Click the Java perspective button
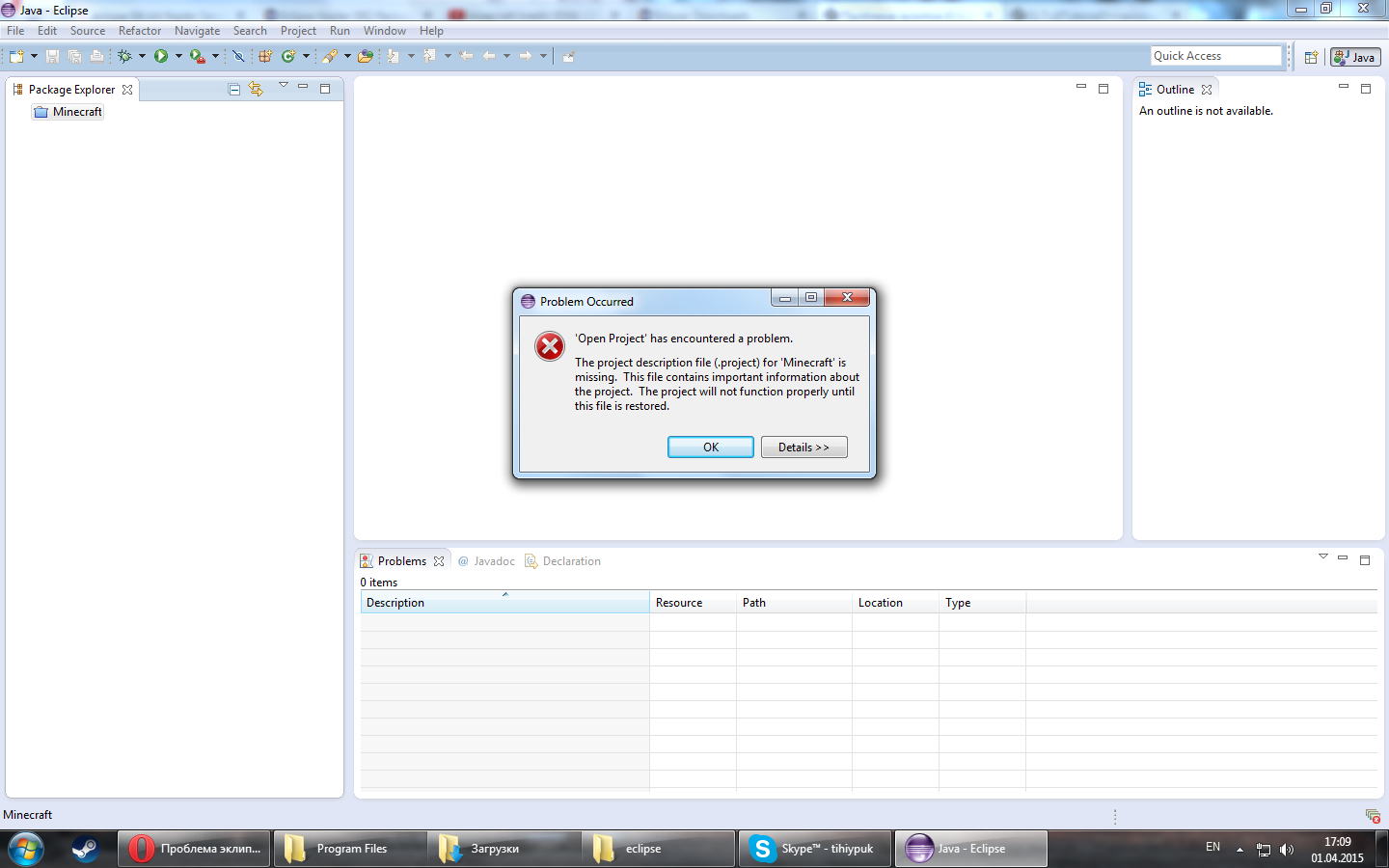 point(1355,57)
